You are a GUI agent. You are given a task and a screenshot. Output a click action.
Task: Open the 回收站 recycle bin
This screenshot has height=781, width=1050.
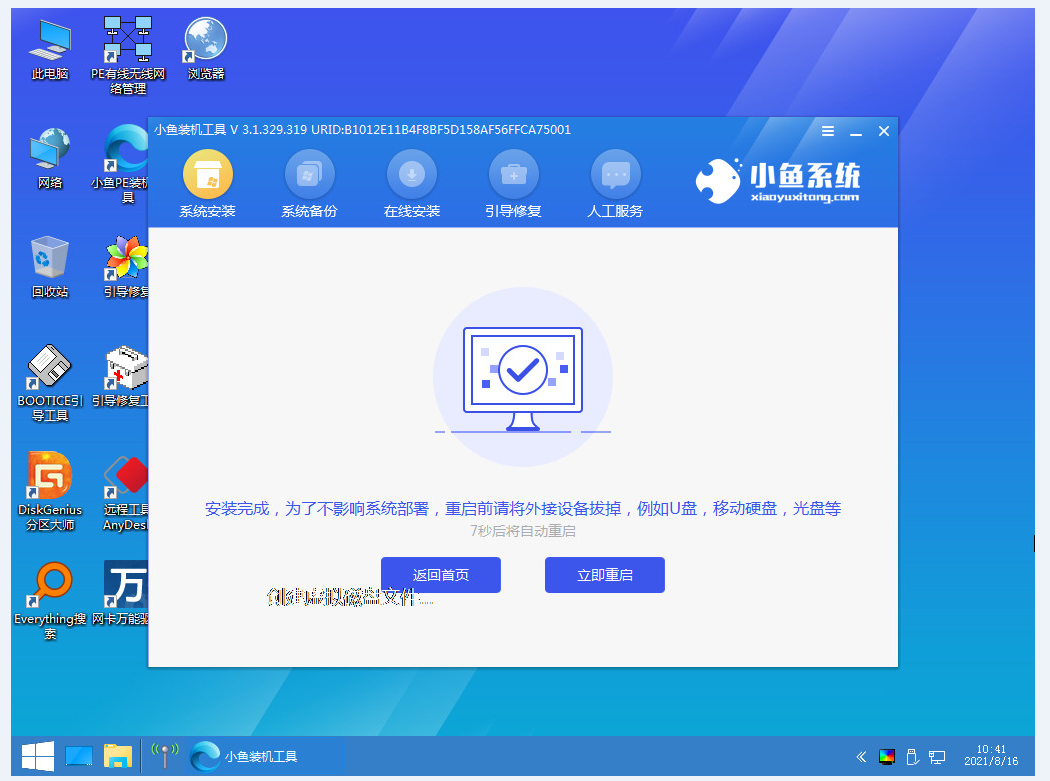point(50,260)
